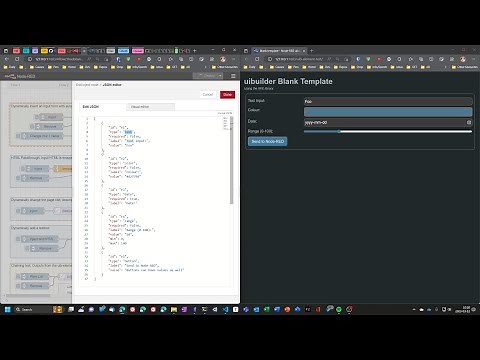Open the Deploy dropdown arrow
The height and width of the screenshot is (360, 480).
click(220, 76)
